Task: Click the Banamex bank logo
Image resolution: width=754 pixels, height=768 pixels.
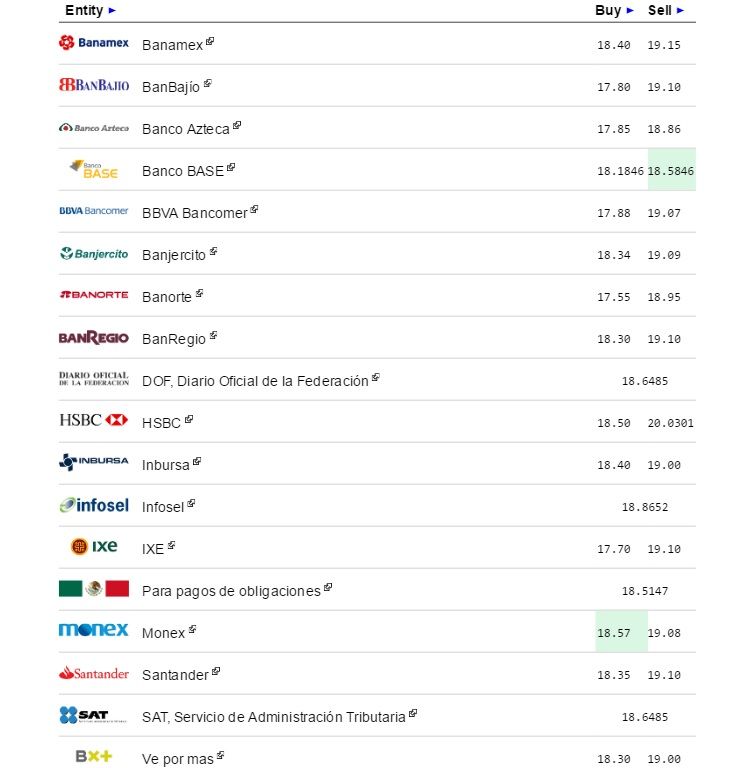Action: (93, 43)
